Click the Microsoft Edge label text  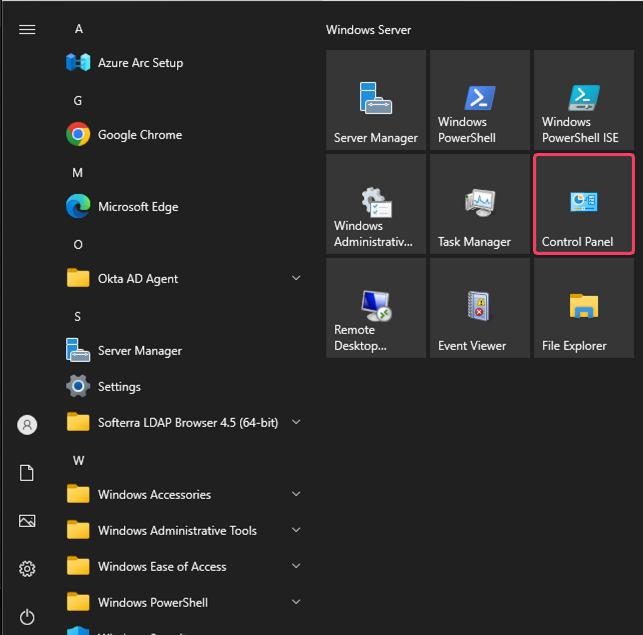click(x=138, y=207)
